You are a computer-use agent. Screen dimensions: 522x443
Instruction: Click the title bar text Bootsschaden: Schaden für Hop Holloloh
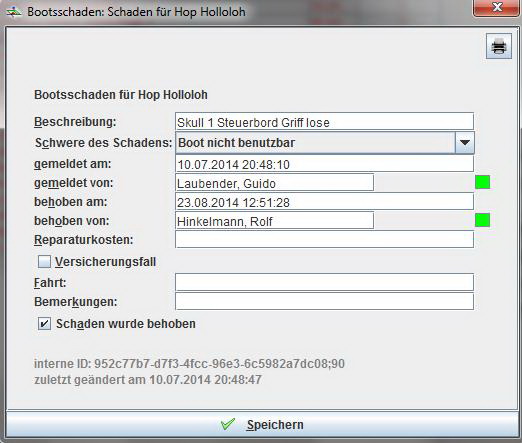point(136,12)
